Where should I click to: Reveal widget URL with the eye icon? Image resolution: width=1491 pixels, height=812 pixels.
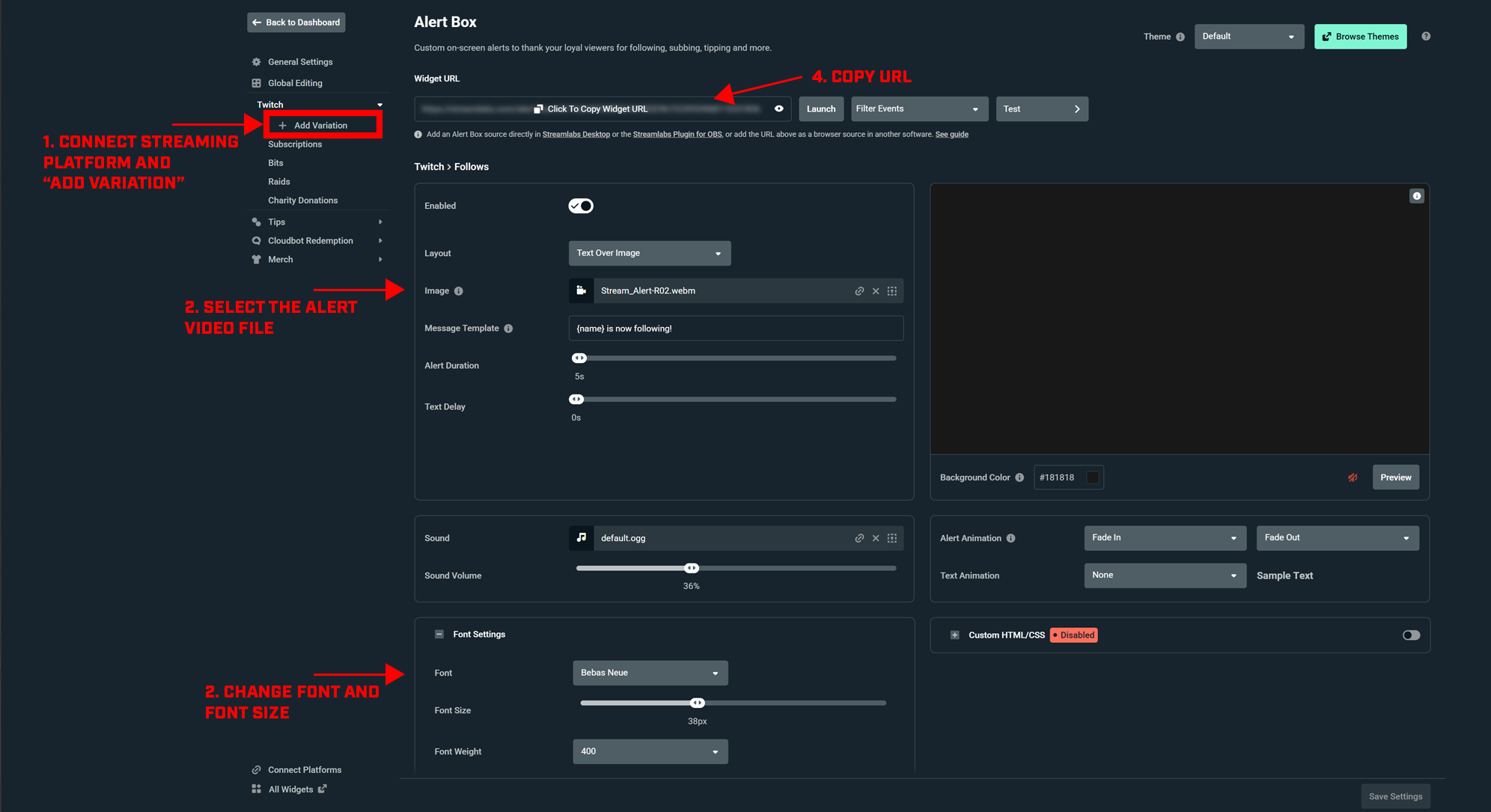[x=778, y=109]
